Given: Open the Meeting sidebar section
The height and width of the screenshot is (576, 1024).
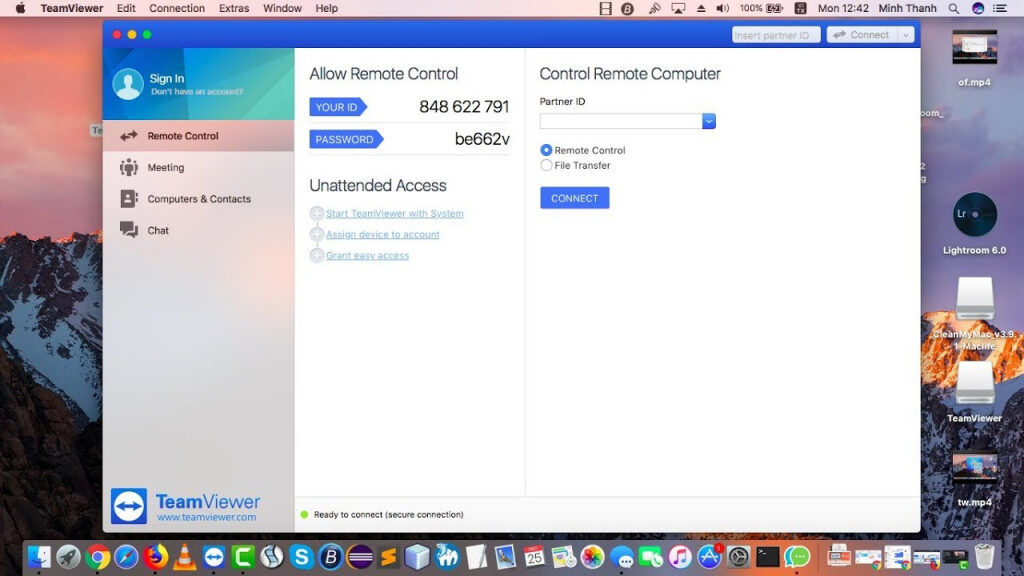Looking at the screenshot, I should tap(199, 167).
